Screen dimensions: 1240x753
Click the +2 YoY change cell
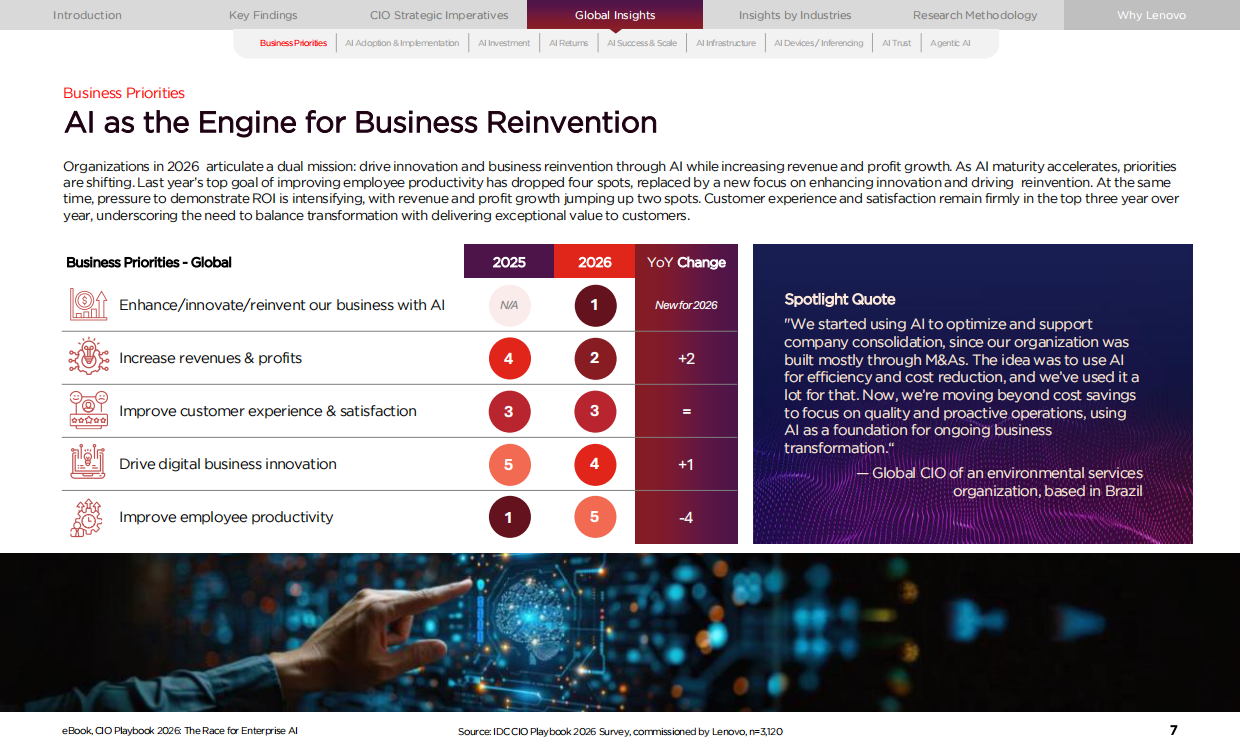(x=686, y=357)
